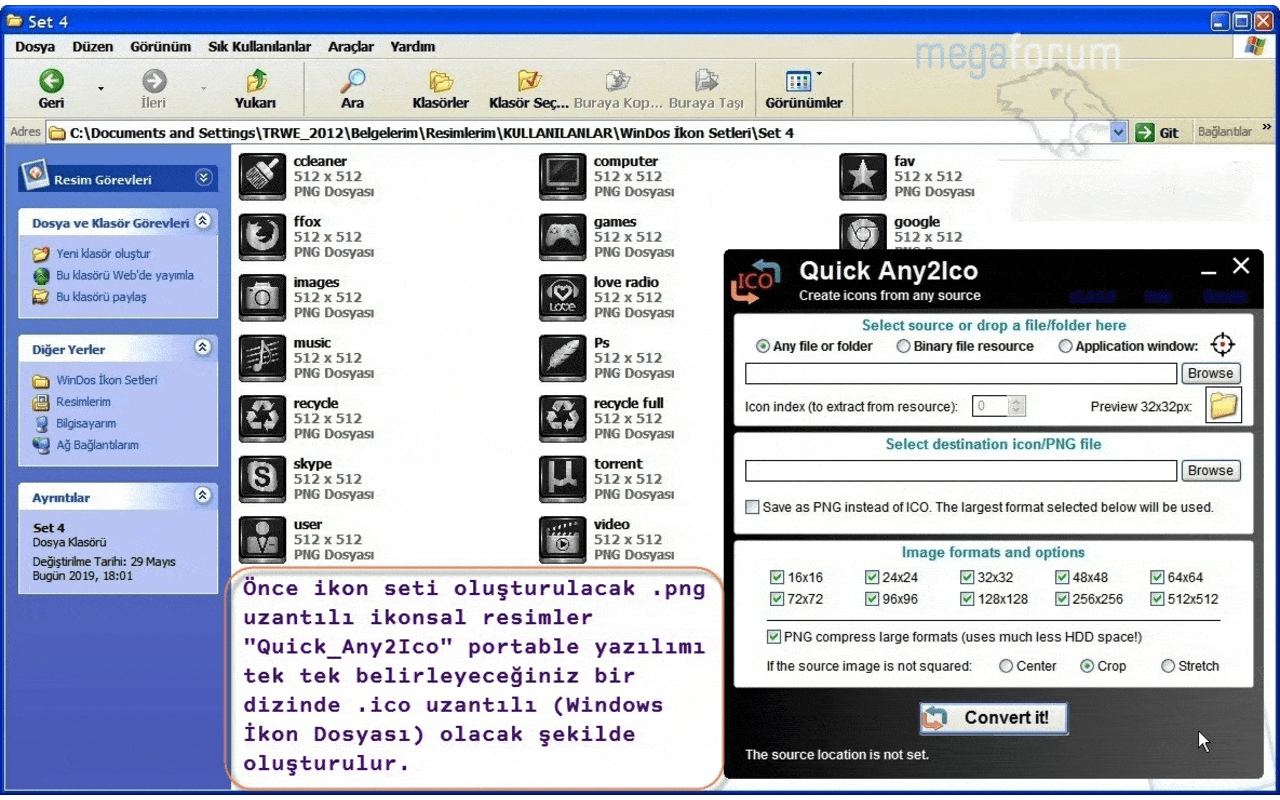Select the ffox icon file
The width and height of the screenshot is (1280, 800).
(263, 237)
